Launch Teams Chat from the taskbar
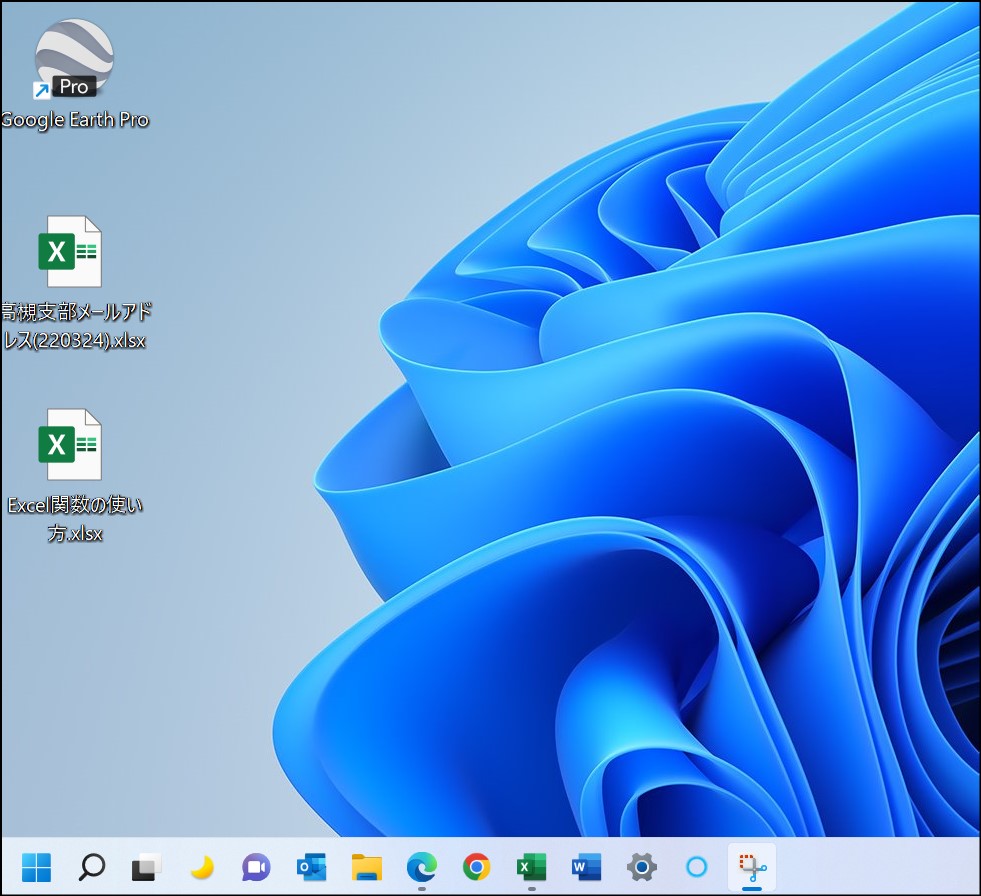Screen dimensions: 981x896 point(257,866)
